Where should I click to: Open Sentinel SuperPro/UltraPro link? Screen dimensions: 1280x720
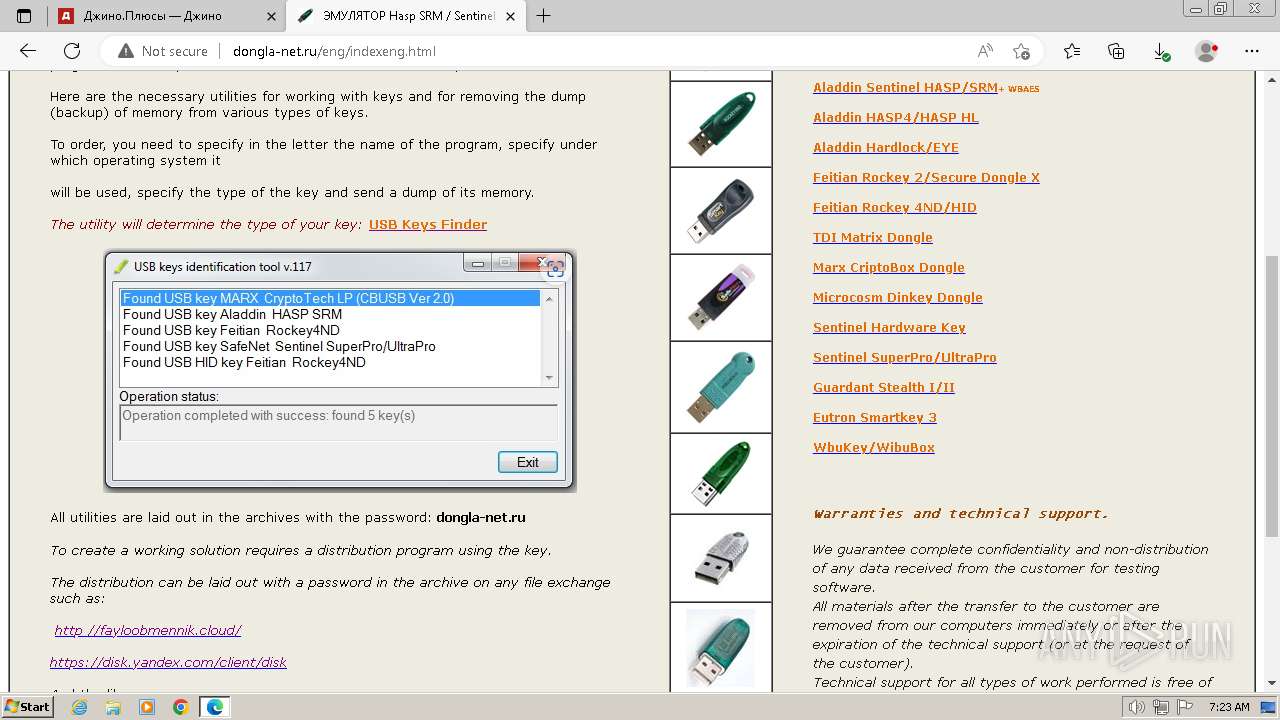(x=905, y=358)
